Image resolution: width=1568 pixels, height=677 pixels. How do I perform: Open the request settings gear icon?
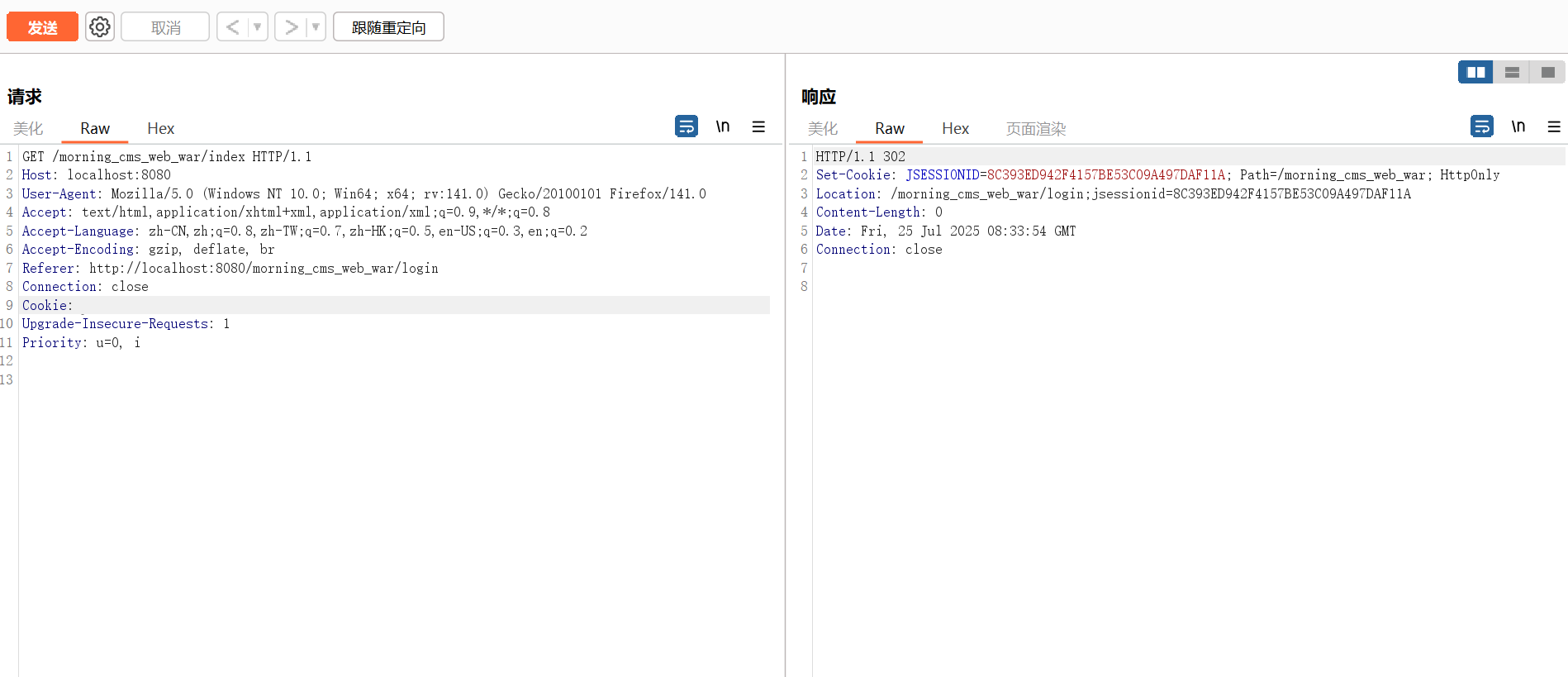(x=100, y=27)
